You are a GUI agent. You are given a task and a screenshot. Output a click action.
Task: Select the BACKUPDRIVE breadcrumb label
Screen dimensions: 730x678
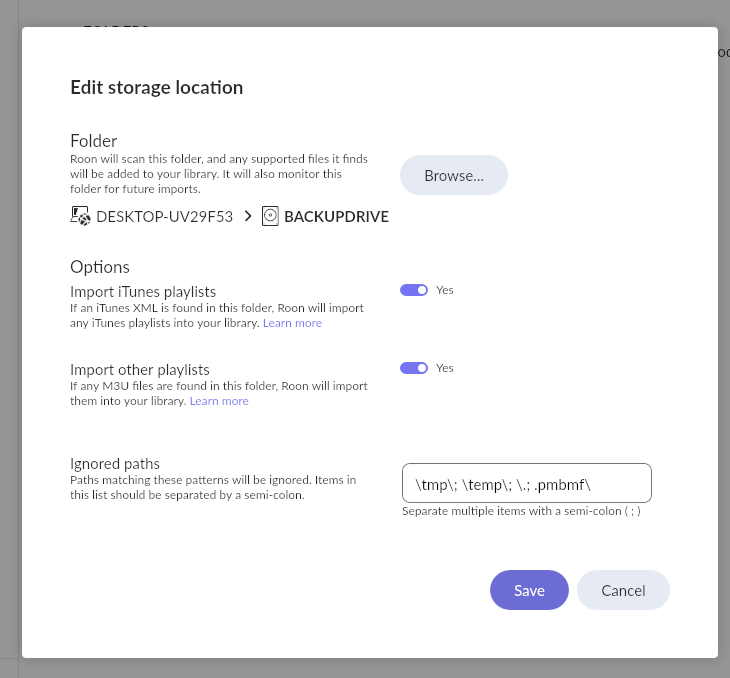(x=336, y=216)
